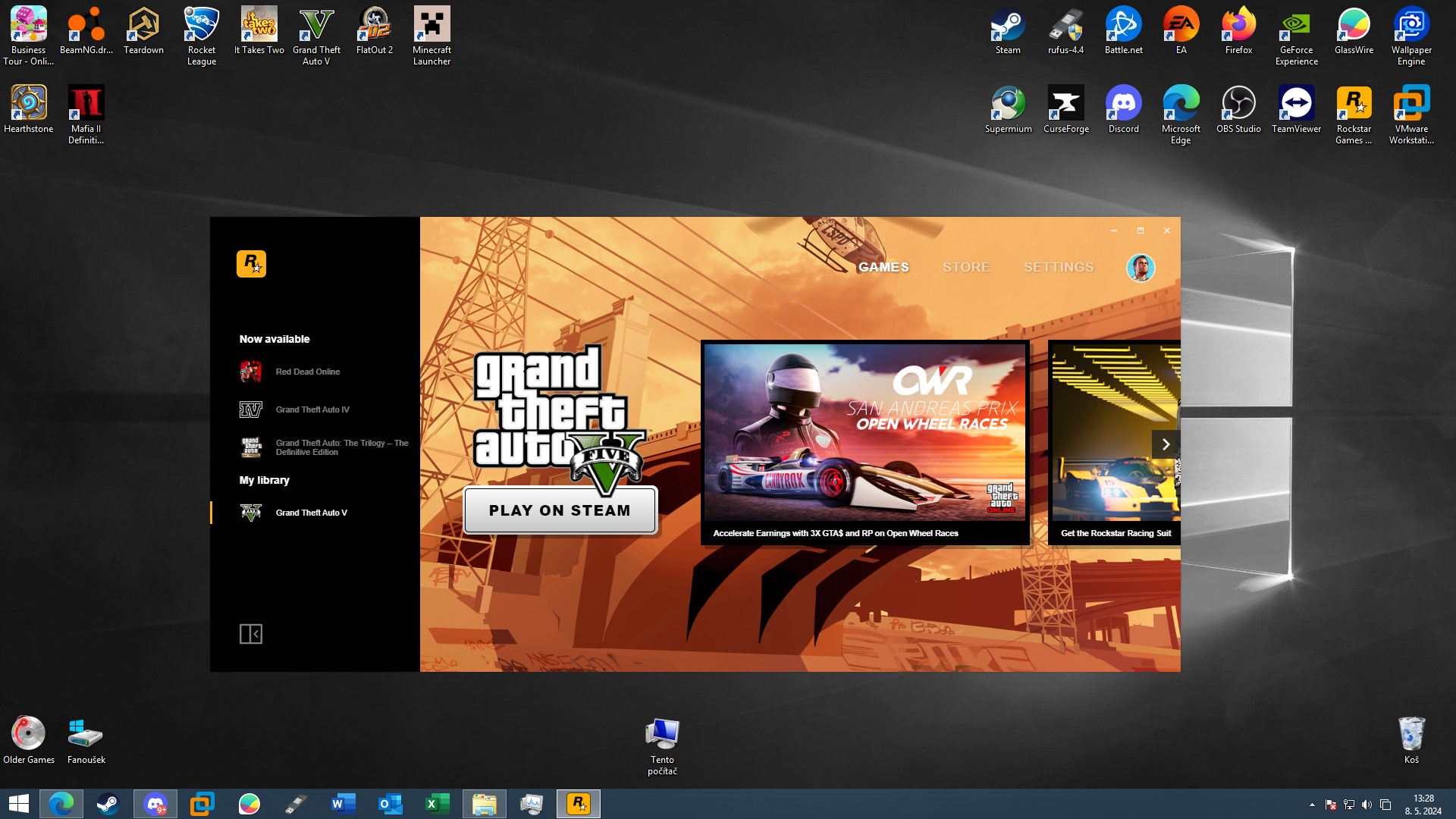Select the GeForce Experience desktop icon

pos(1297,36)
